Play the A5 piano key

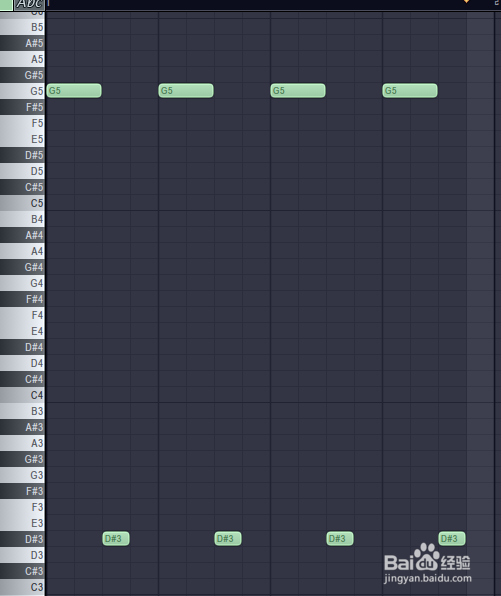pyautogui.click(x=22, y=59)
